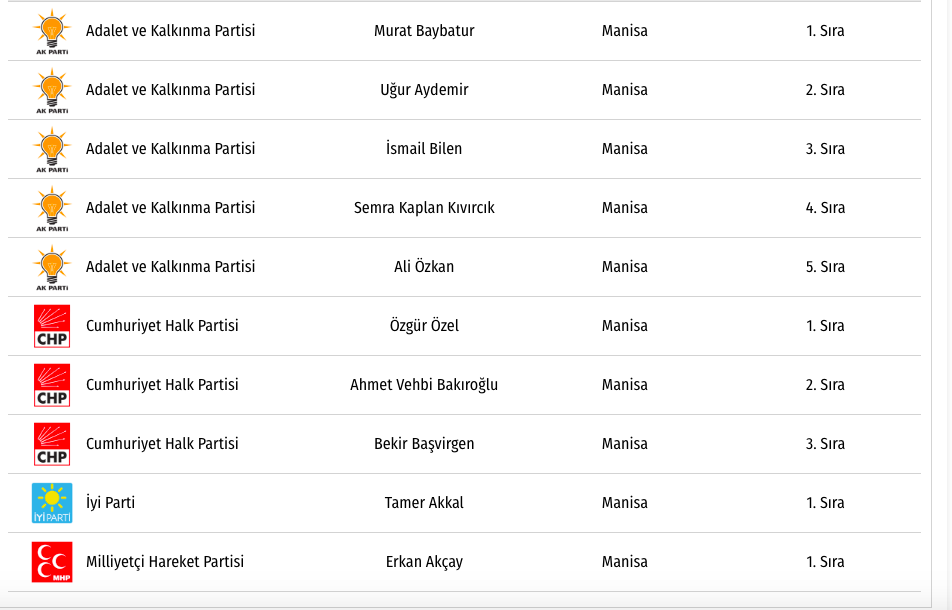This screenshot has height=610, width=952.
Task: Select Cumhuriyet Halk Partisi text in Bekir Başvirgen's row
Action: coord(162,444)
